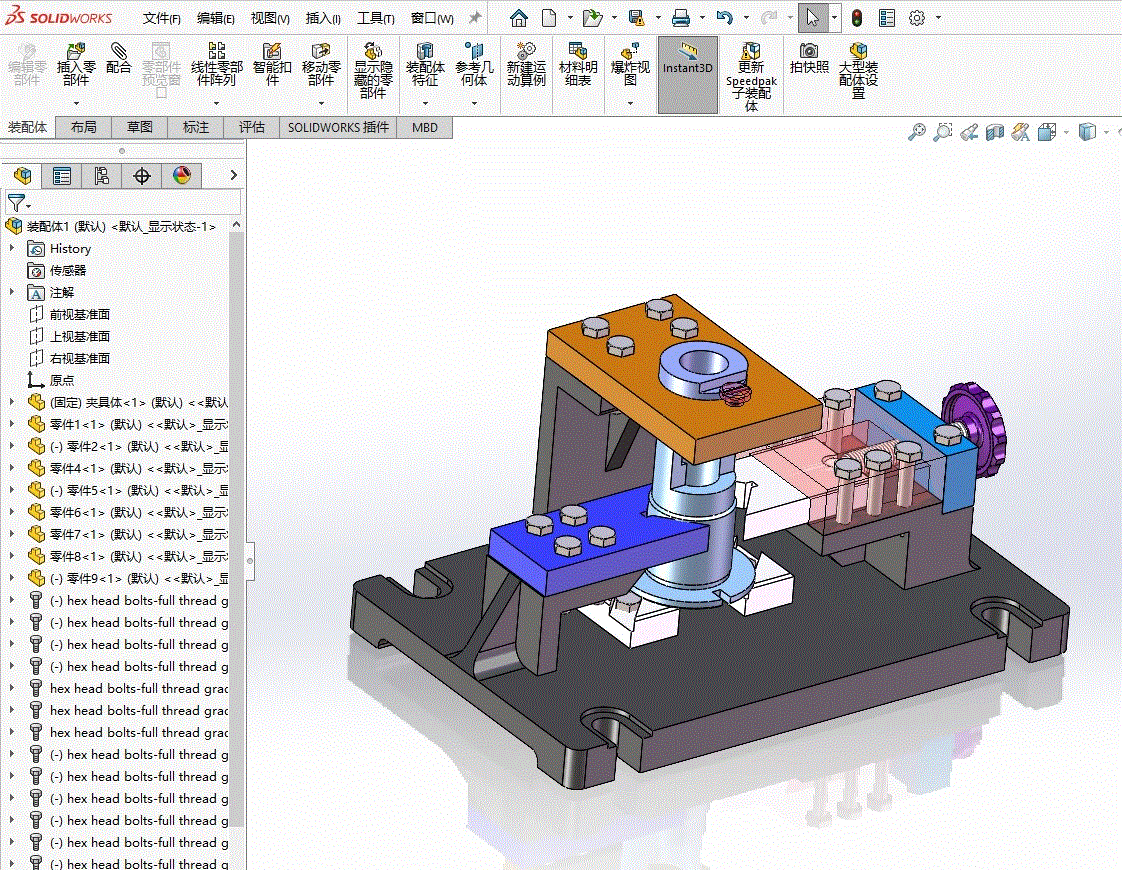Switch to the Sketch tab (草图)
1122x870 pixels.
[140, 127]
